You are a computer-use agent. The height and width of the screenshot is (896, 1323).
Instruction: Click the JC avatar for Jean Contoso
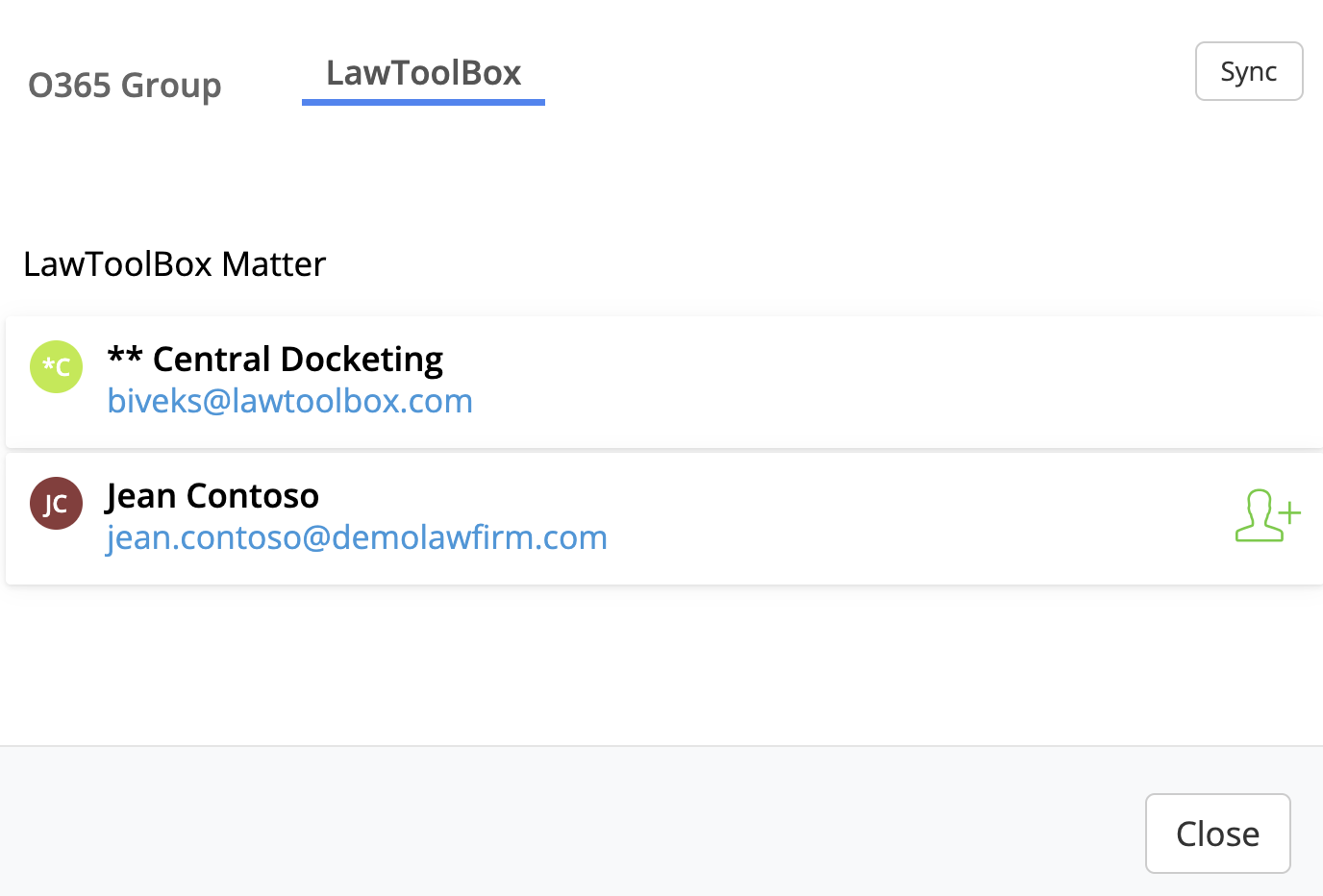click(56, 503)
